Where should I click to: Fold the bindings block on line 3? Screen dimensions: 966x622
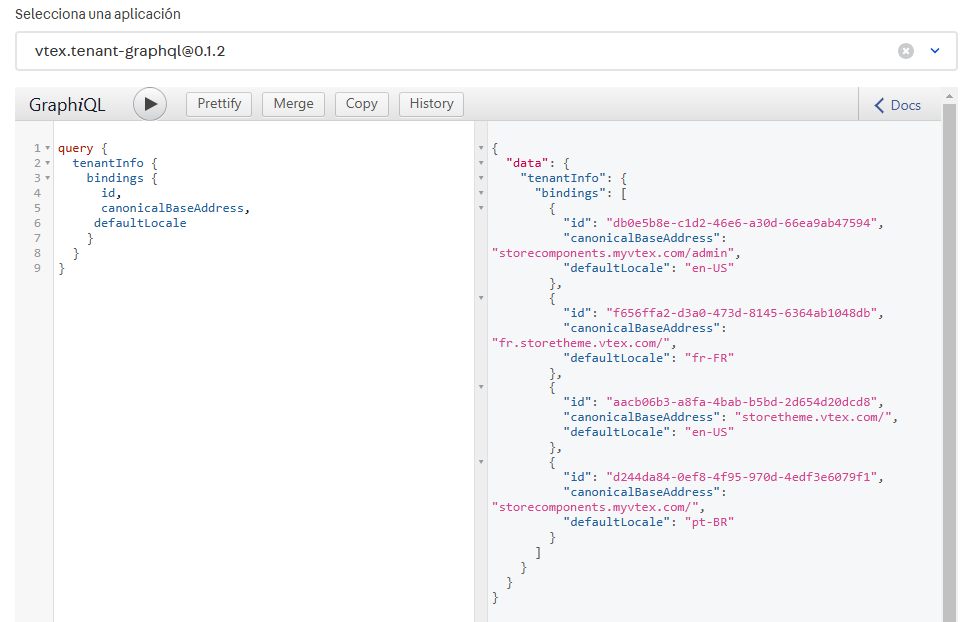[x=47, y=178]
